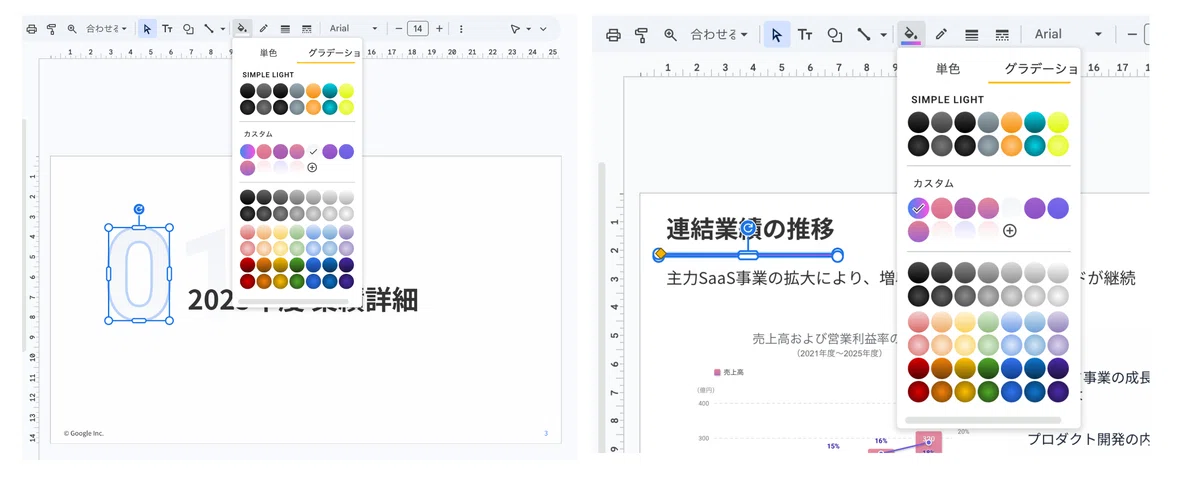Click the © Google Inc. footer text
Image resolution: width=1200 pixels, height=490 pixels.
[84, 433]
